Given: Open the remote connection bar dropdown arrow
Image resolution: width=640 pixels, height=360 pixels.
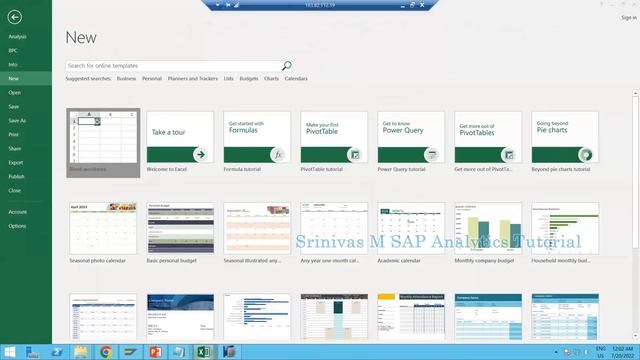Looking at the screenshot, I should (x=218, y=5).
